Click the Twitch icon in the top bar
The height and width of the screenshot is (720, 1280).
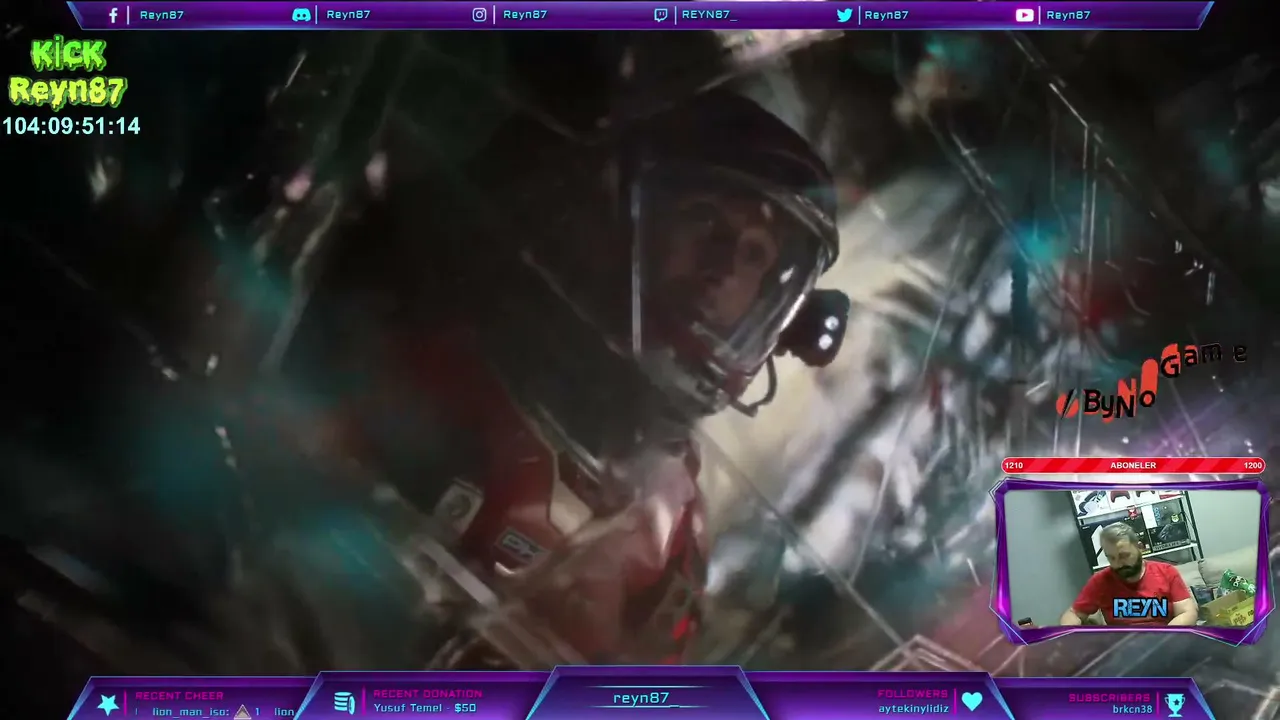[660, 15]
